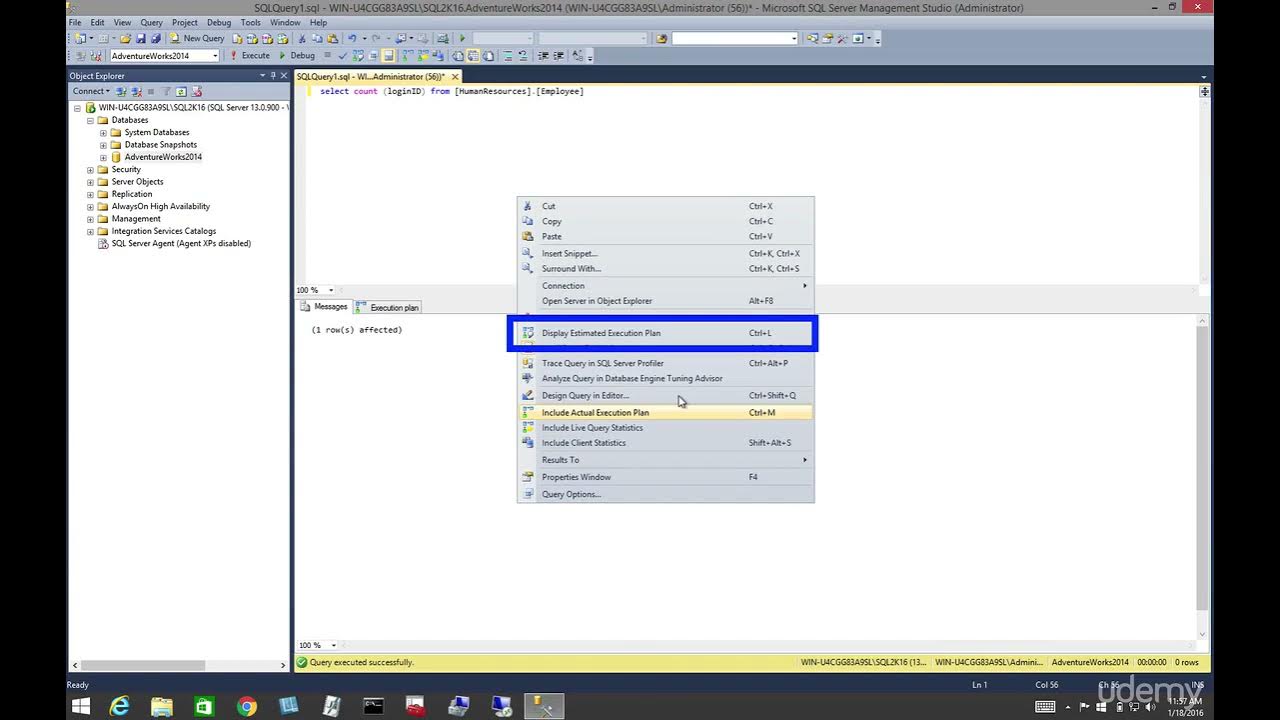1280x720 pixels.
Task: Click Refresh icon in Object Explorer toolbar
Action: (x=181, y=91)
